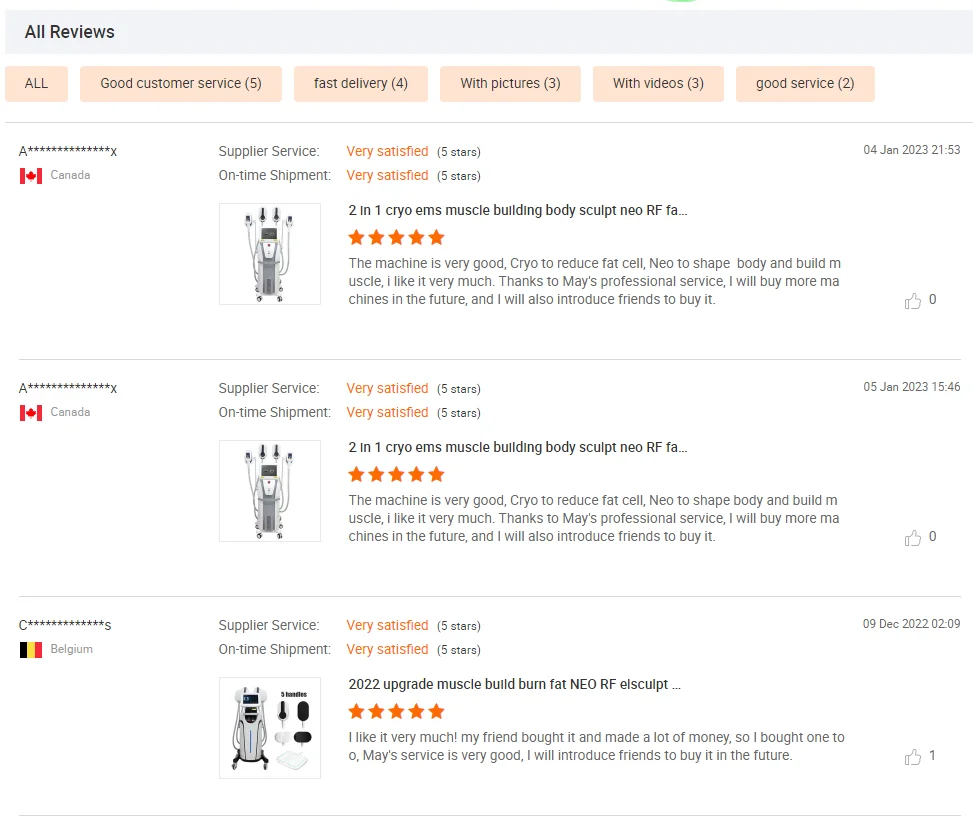Open the 5 handles machine thumbnail

tap(270, 728)
